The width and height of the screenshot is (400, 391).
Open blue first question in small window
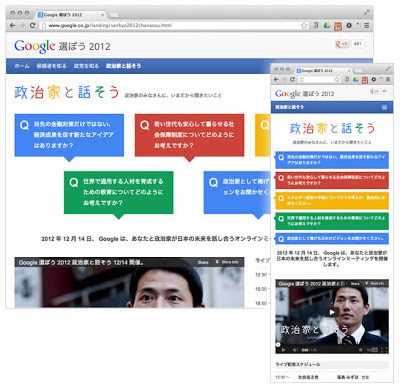[332, 160]
